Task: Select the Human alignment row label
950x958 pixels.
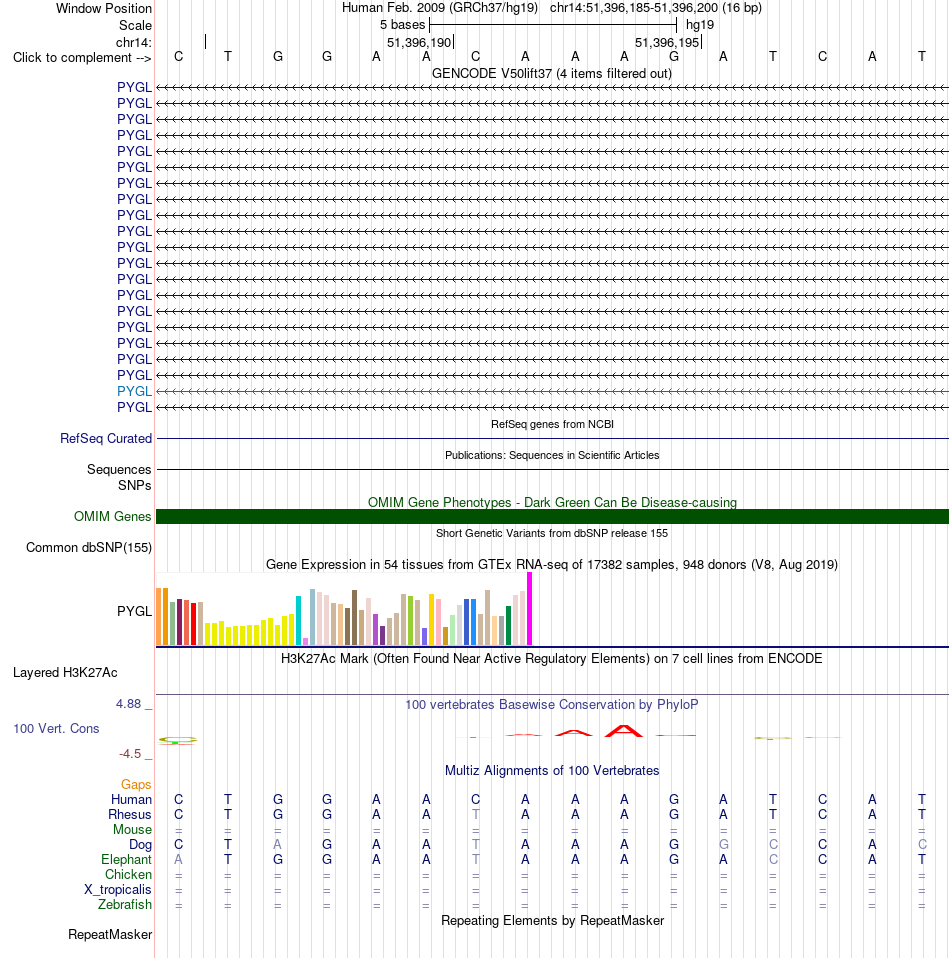Action: (x=131, y=799)
